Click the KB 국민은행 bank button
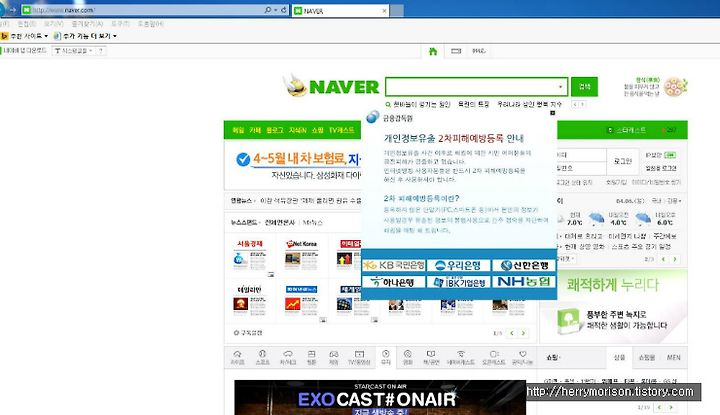 pyautogui.click(x=394, y=265)
